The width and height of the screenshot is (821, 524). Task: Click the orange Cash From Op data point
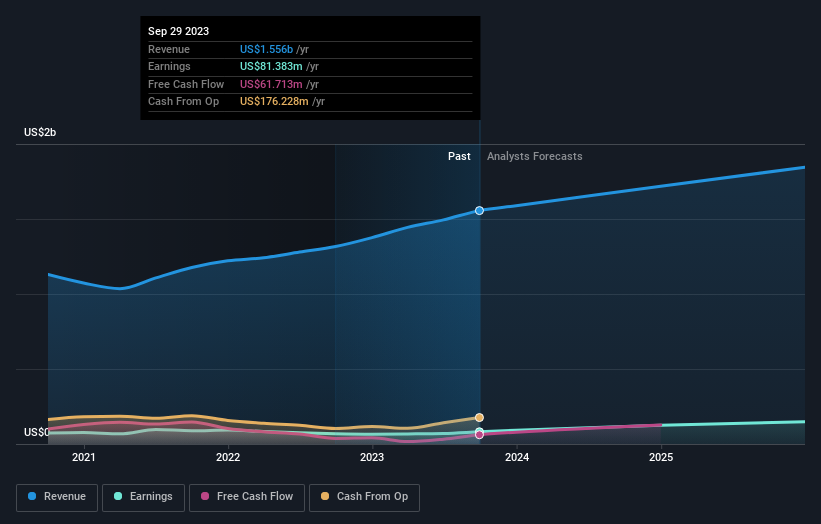coord(479,417)
